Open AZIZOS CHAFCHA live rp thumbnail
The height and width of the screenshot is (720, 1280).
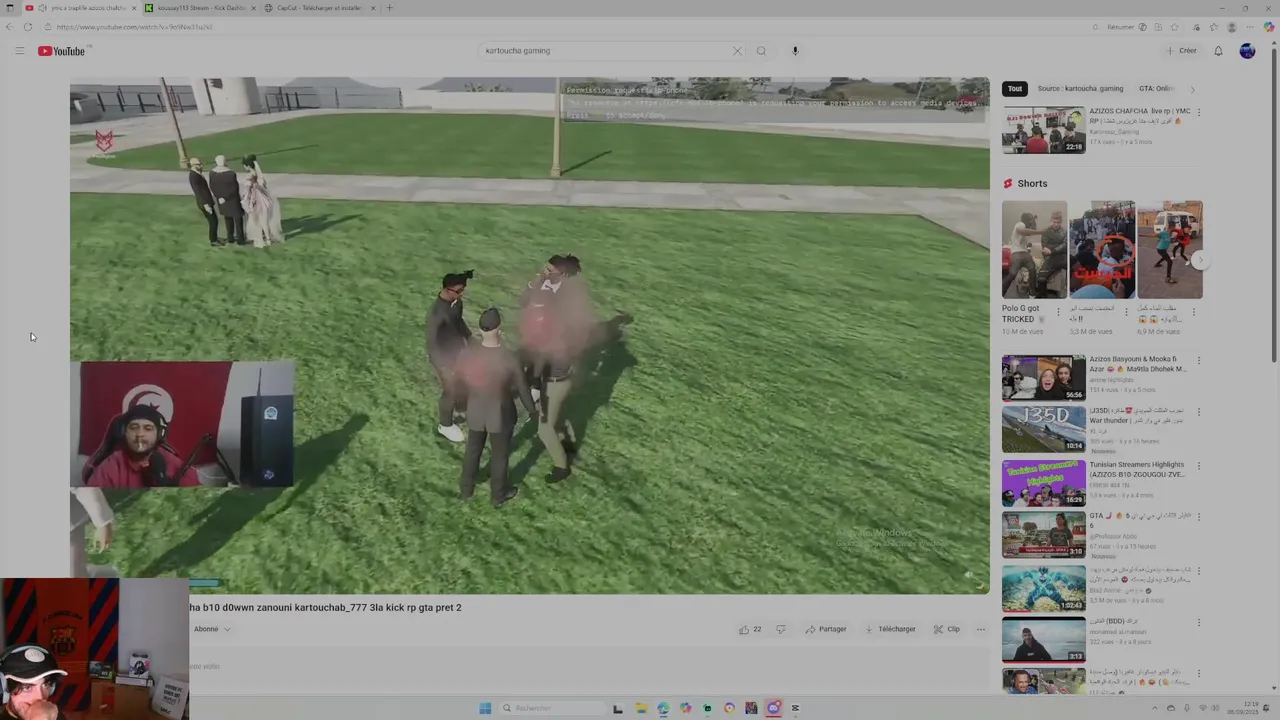point(1044,130)
